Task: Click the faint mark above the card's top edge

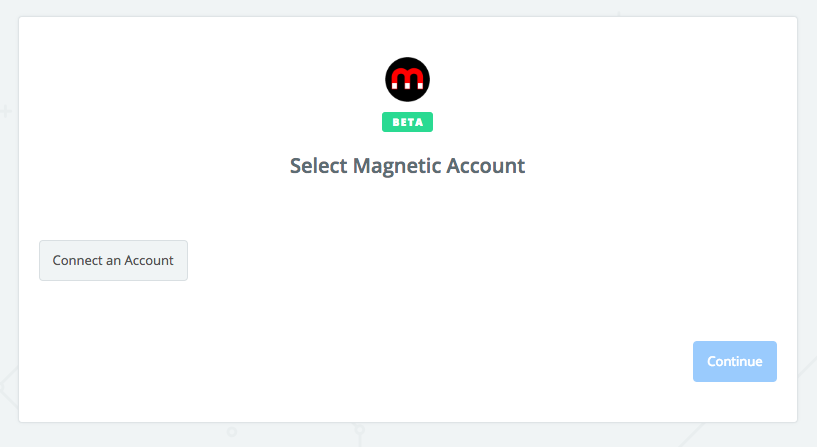Action: [619, 13]
